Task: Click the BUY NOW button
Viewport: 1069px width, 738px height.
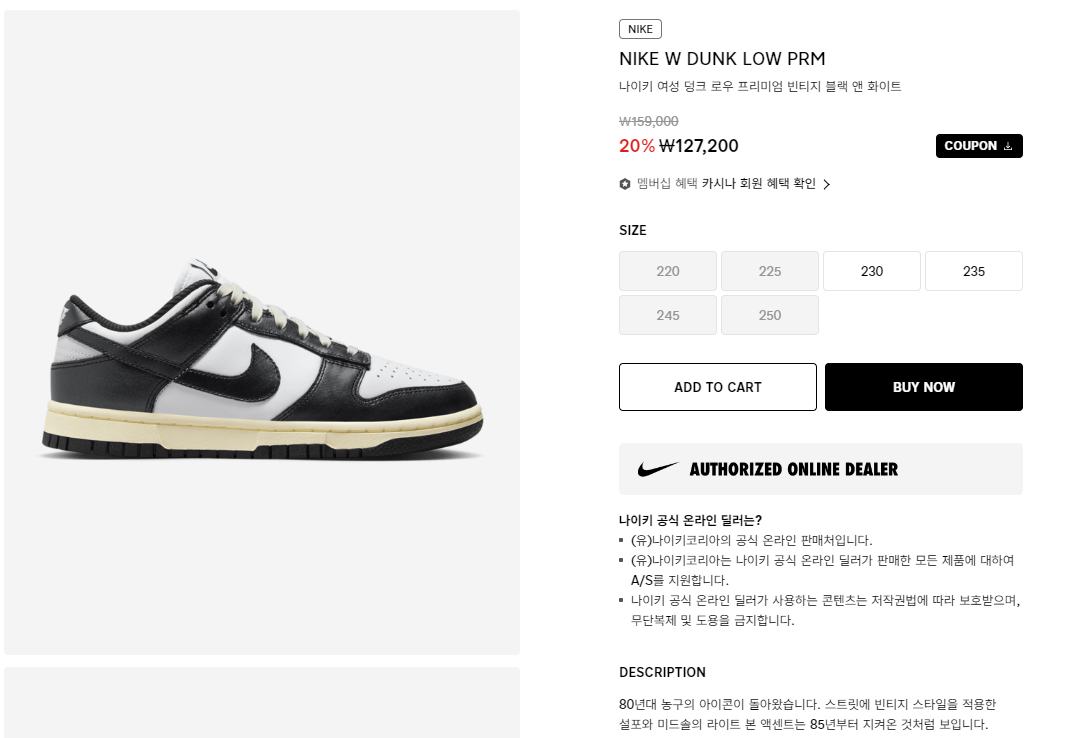Action: click(x=923, y=387)
